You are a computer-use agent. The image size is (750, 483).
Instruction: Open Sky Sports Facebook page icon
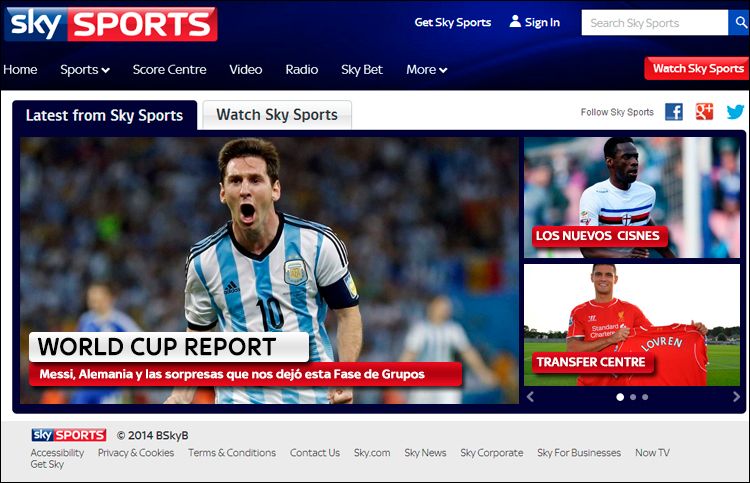[674, 112]
